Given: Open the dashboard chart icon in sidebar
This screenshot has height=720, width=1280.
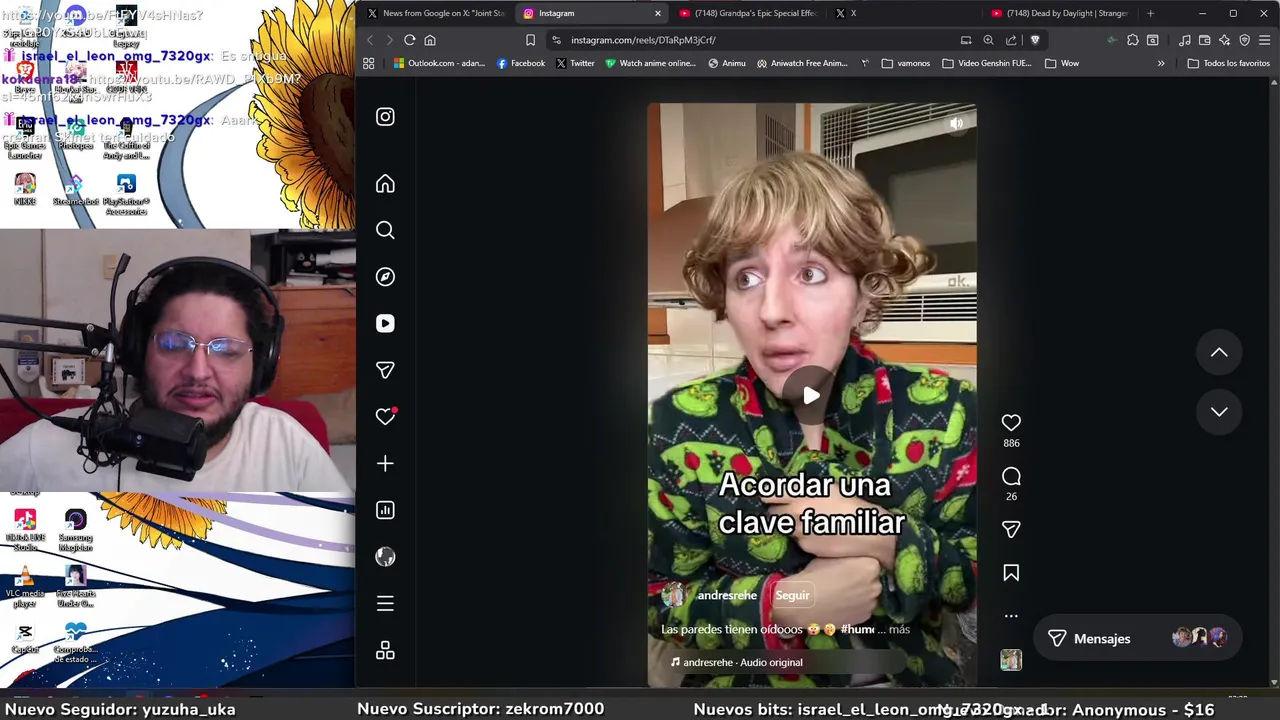Looking at the screenshot, I should (x=385, y=510).
